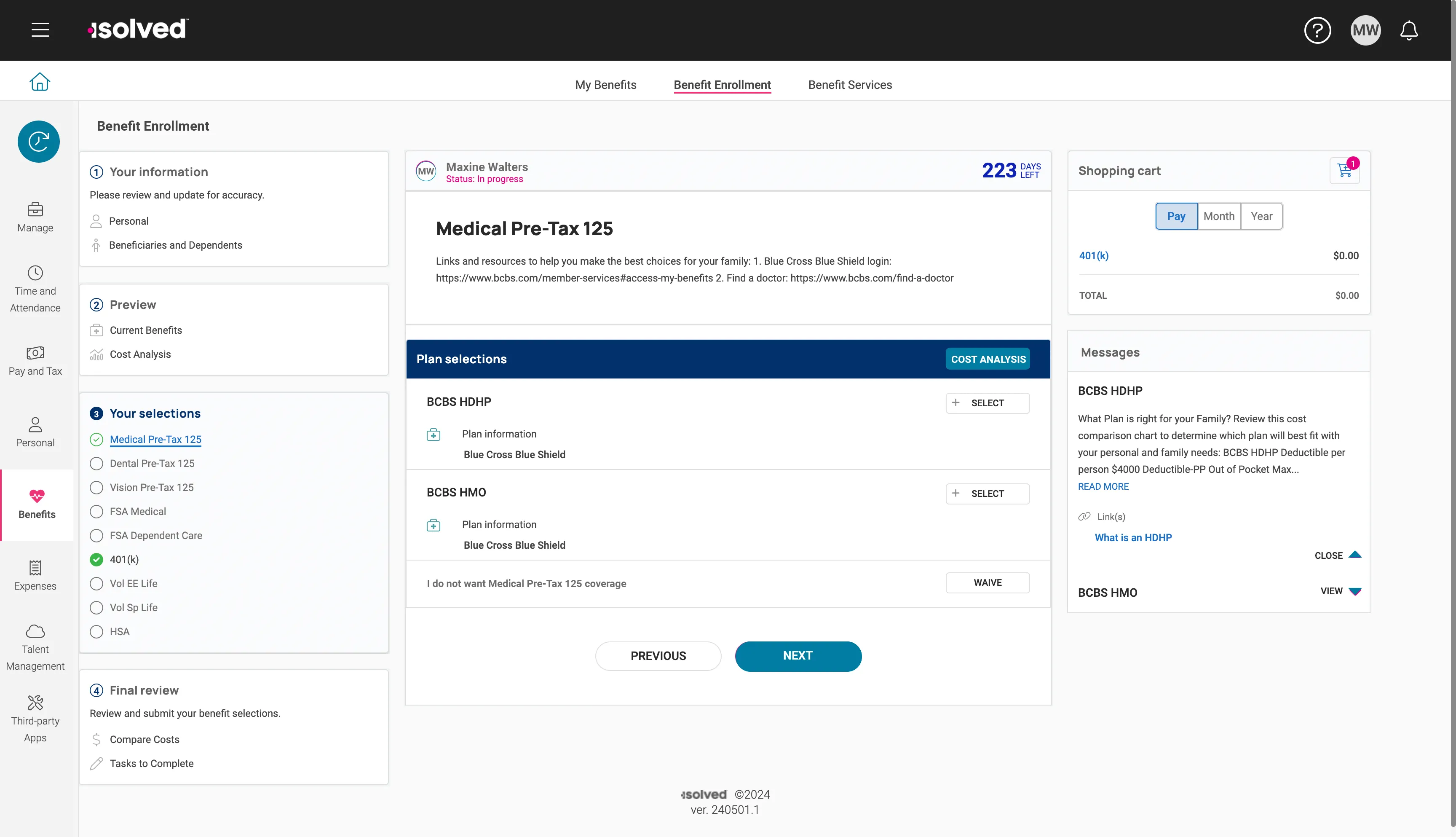The image size is (1456, 837).
Task: Click the Compare Costs dollar icon
Action: pyautogui.click(x=96, y=739)
